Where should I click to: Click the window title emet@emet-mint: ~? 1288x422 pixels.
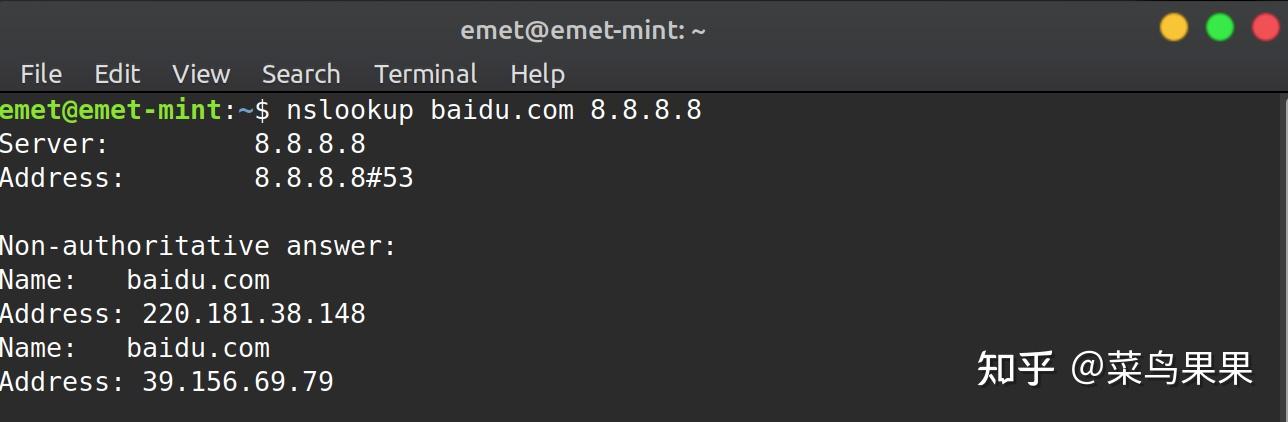[x=583, y=30]
